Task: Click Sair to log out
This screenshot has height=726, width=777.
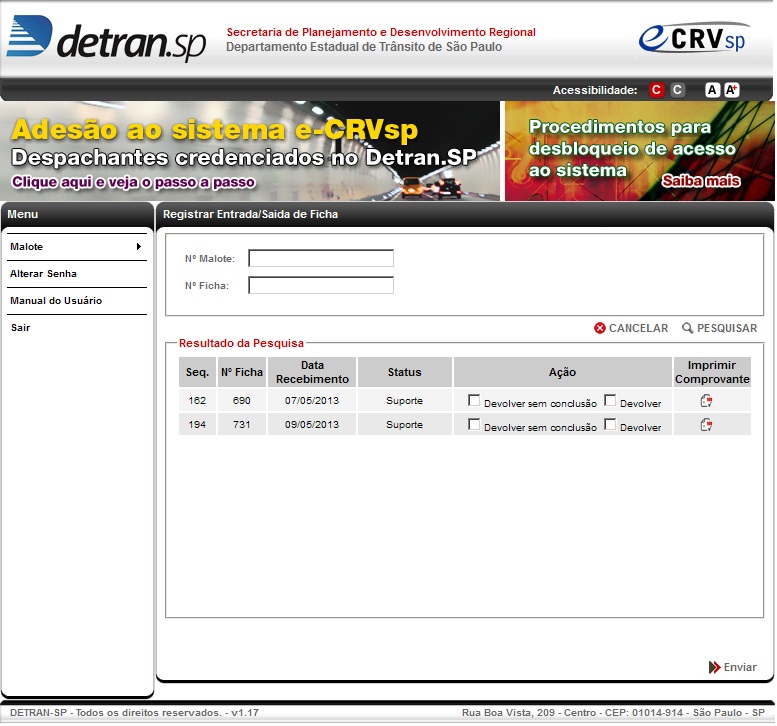Action: pyautogui.click(x=21, y=328)
